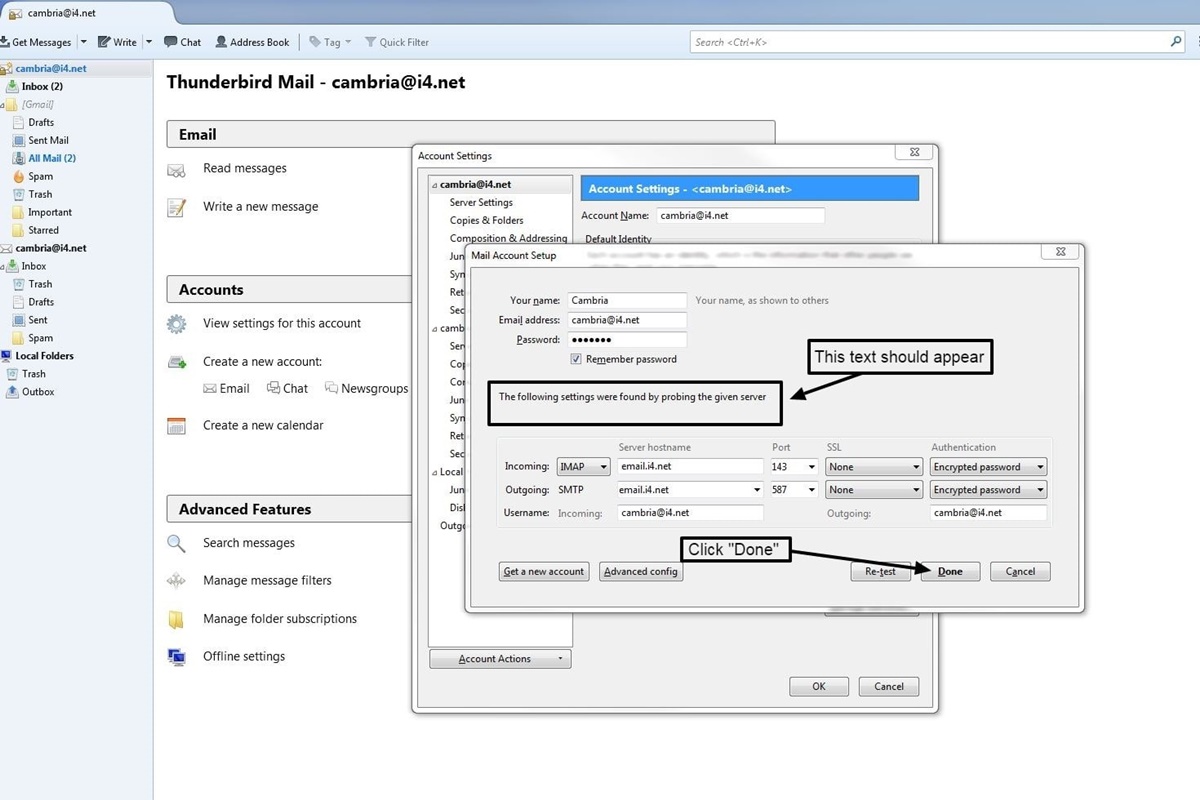
Task: Toggle the Quick Filter bar
Action: tap(397, 42)
